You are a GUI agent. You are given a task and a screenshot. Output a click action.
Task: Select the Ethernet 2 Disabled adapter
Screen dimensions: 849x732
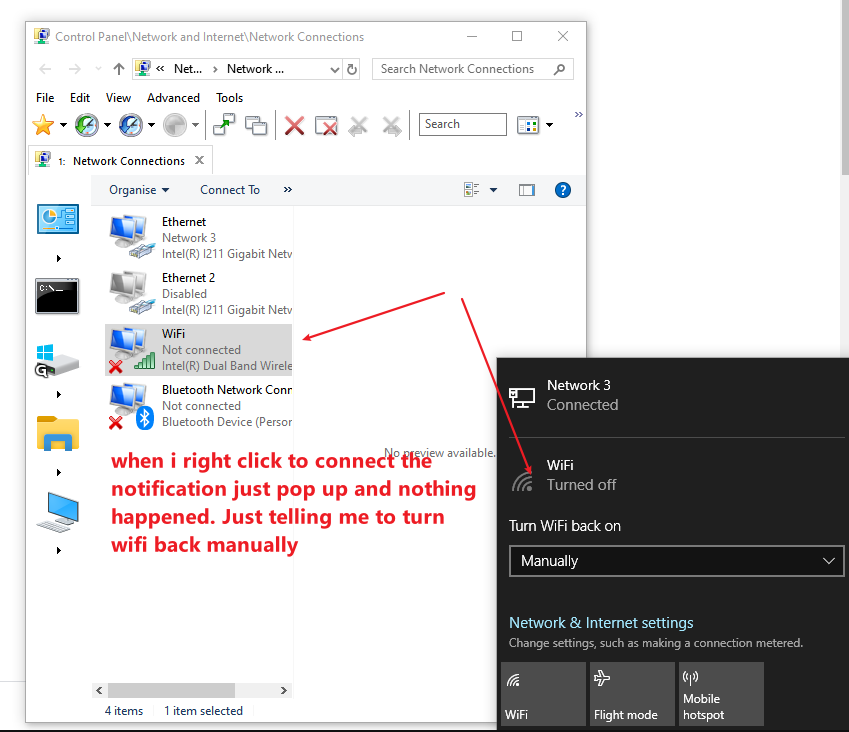198,294
